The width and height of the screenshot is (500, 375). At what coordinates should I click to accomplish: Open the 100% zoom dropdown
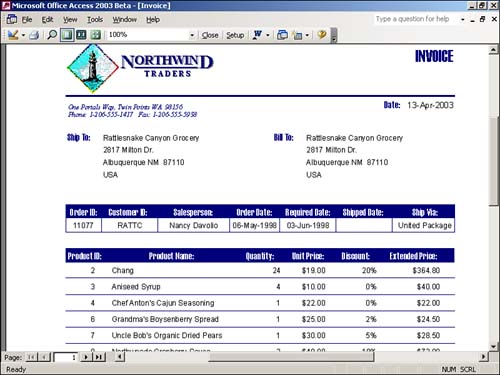[x=192, y=35]
